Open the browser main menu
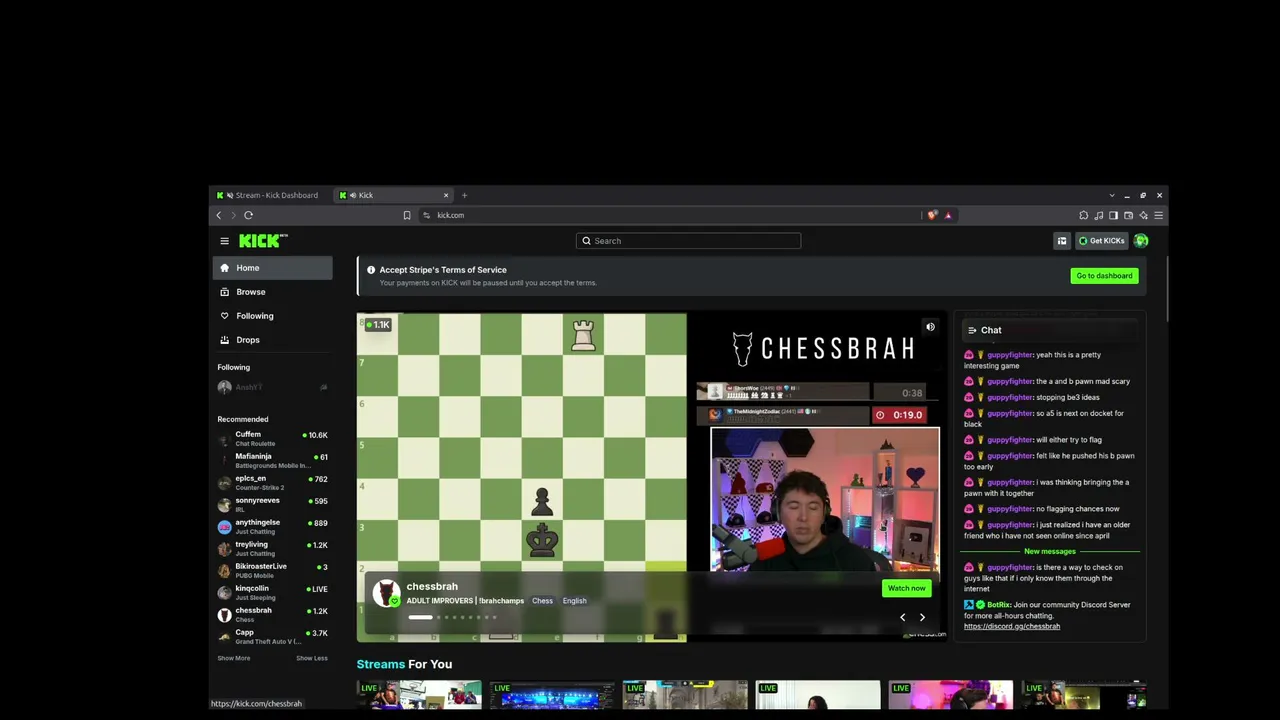The height and width of the screenshot is (720, 1280). coord(1159,215)
